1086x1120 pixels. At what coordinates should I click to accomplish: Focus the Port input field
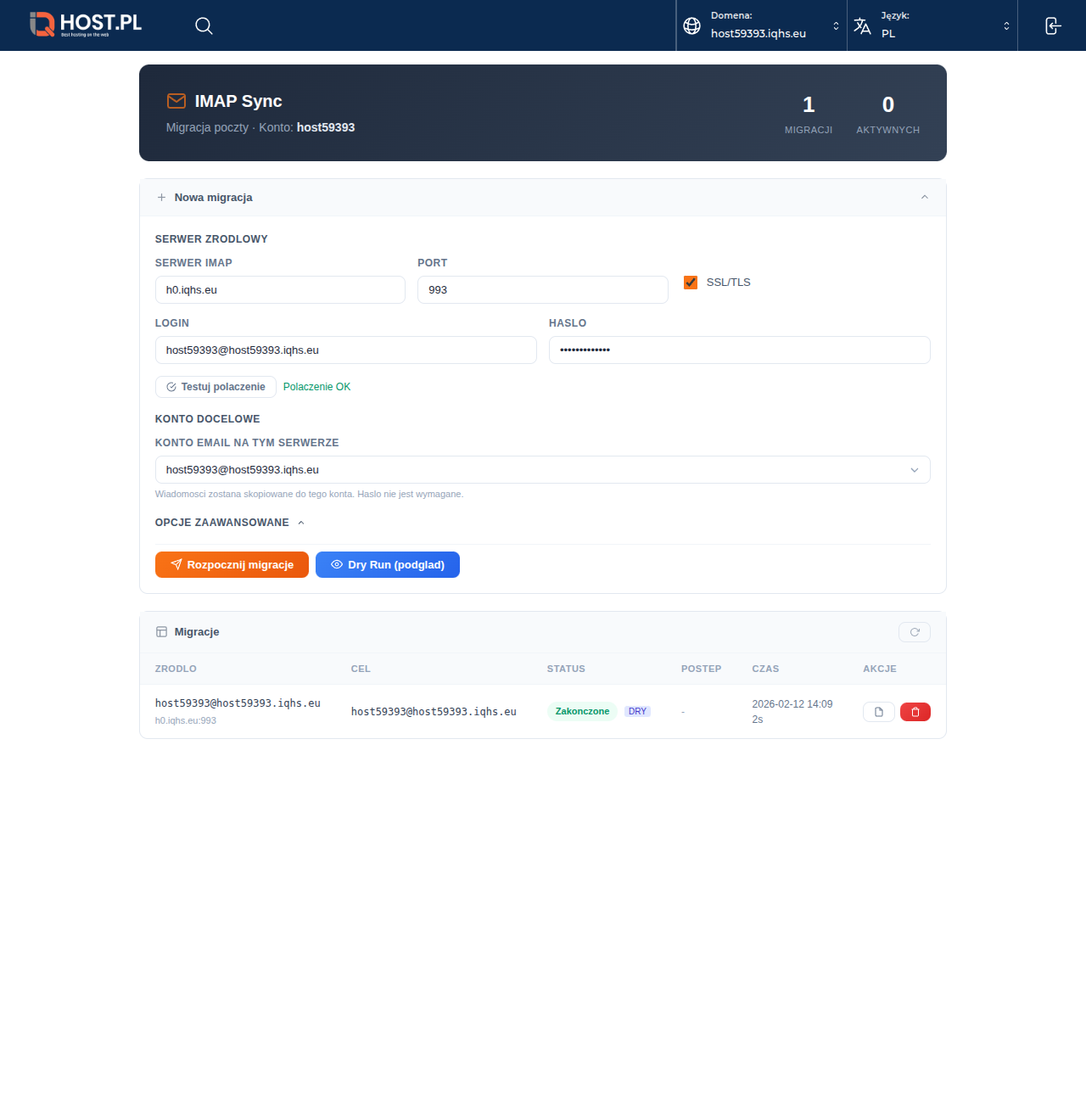[x=542, y=290]
